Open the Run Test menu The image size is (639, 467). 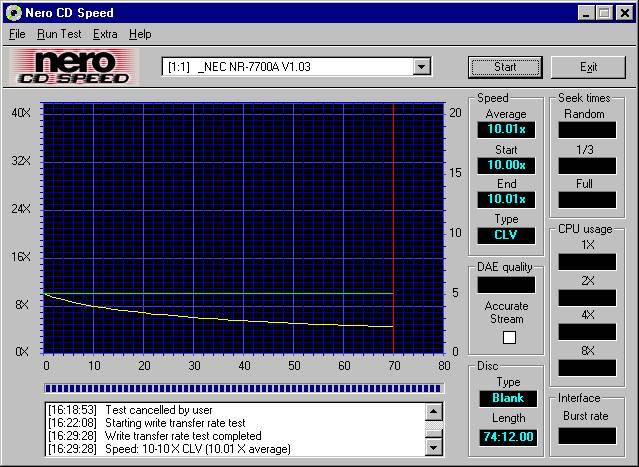[x=59, y=34]
